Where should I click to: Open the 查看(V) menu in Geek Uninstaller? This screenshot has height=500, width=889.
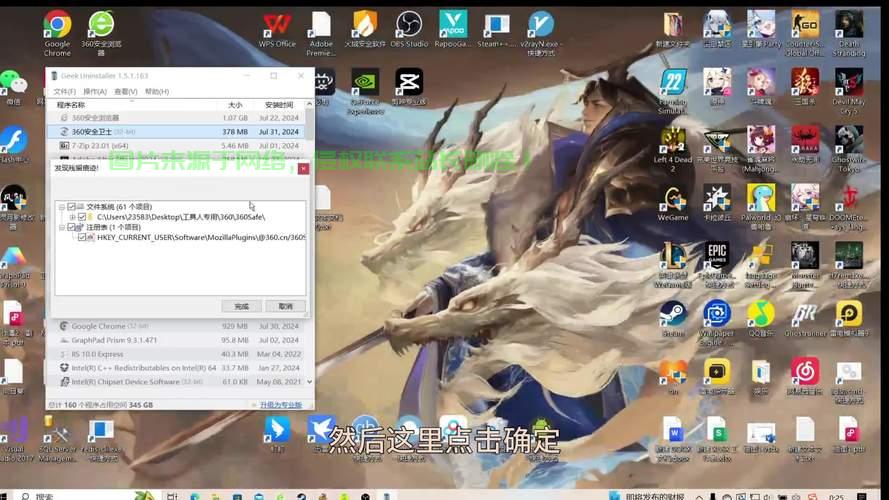[126, 91]
